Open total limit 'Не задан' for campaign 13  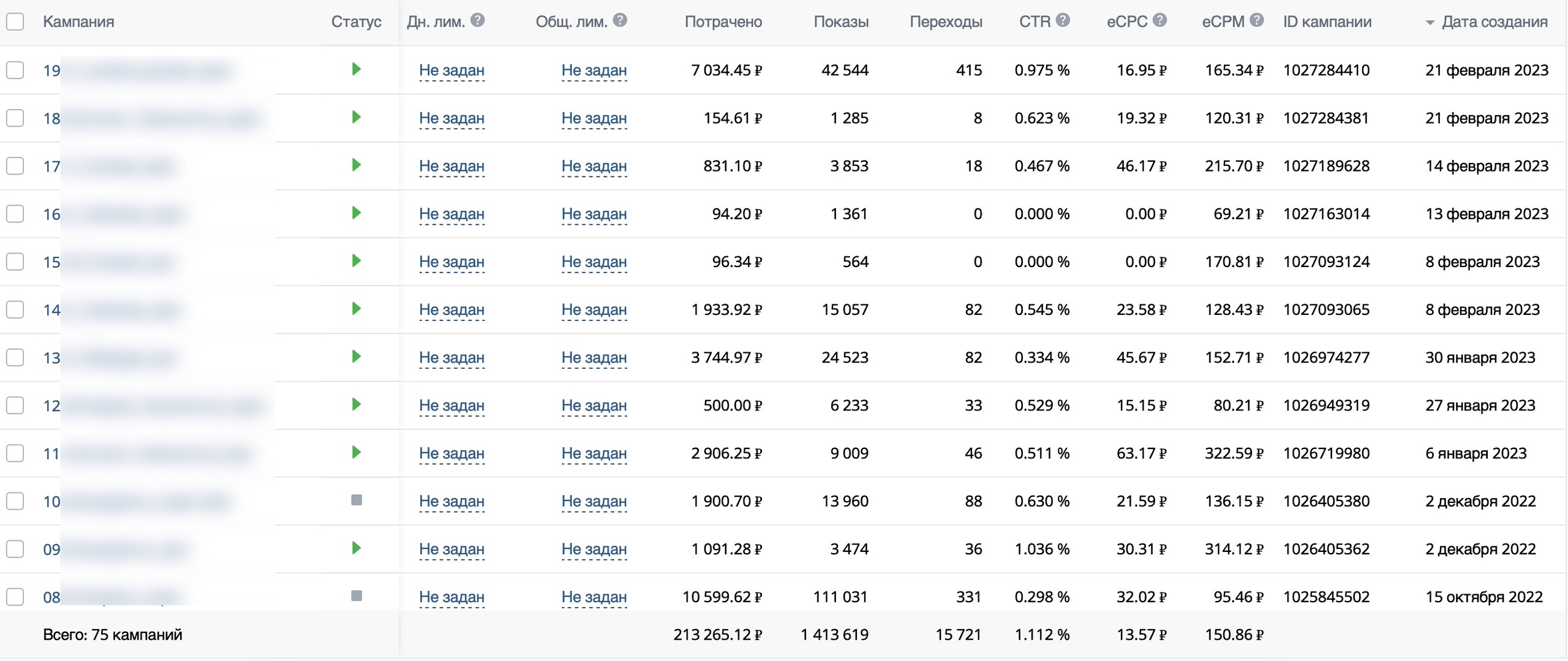594,358
